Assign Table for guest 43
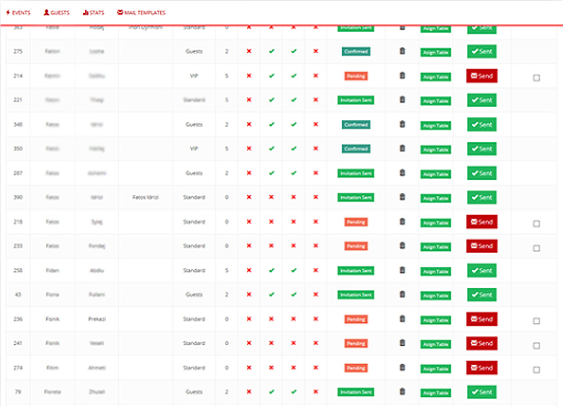The image size is (563, 407). [x=436, y=296]
